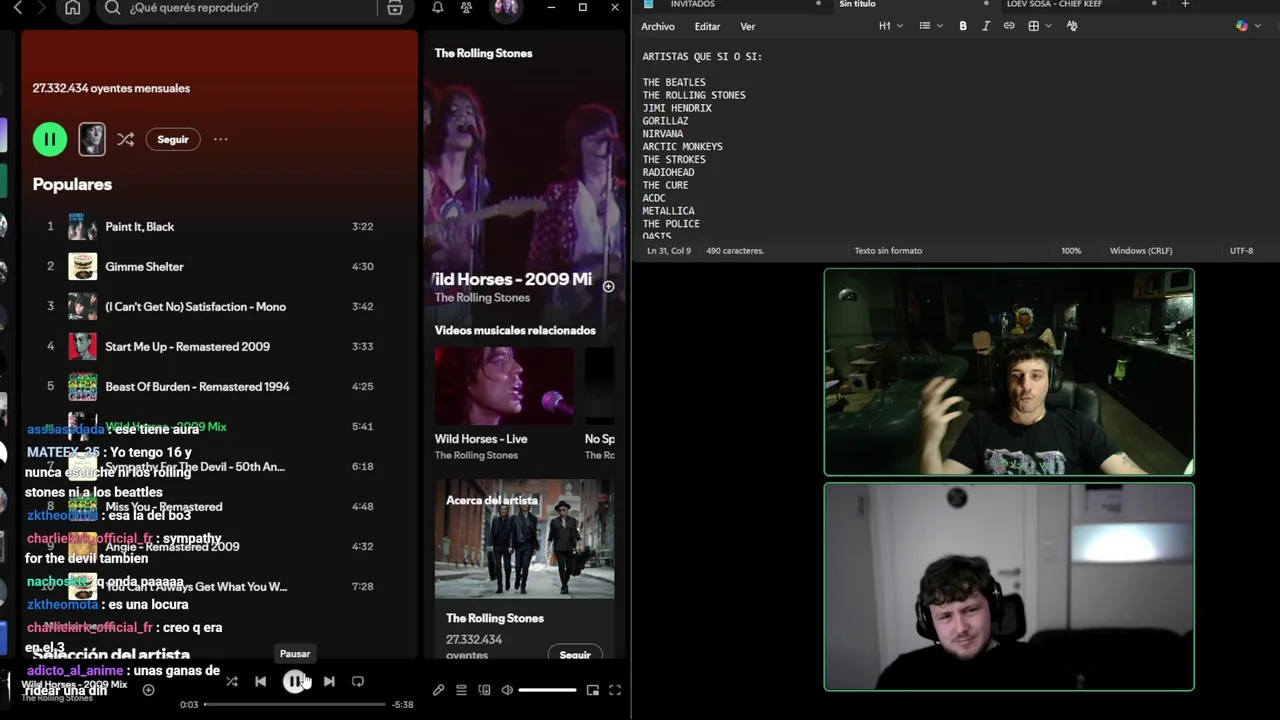Click Texto sin formato status entry

point(888,251)
